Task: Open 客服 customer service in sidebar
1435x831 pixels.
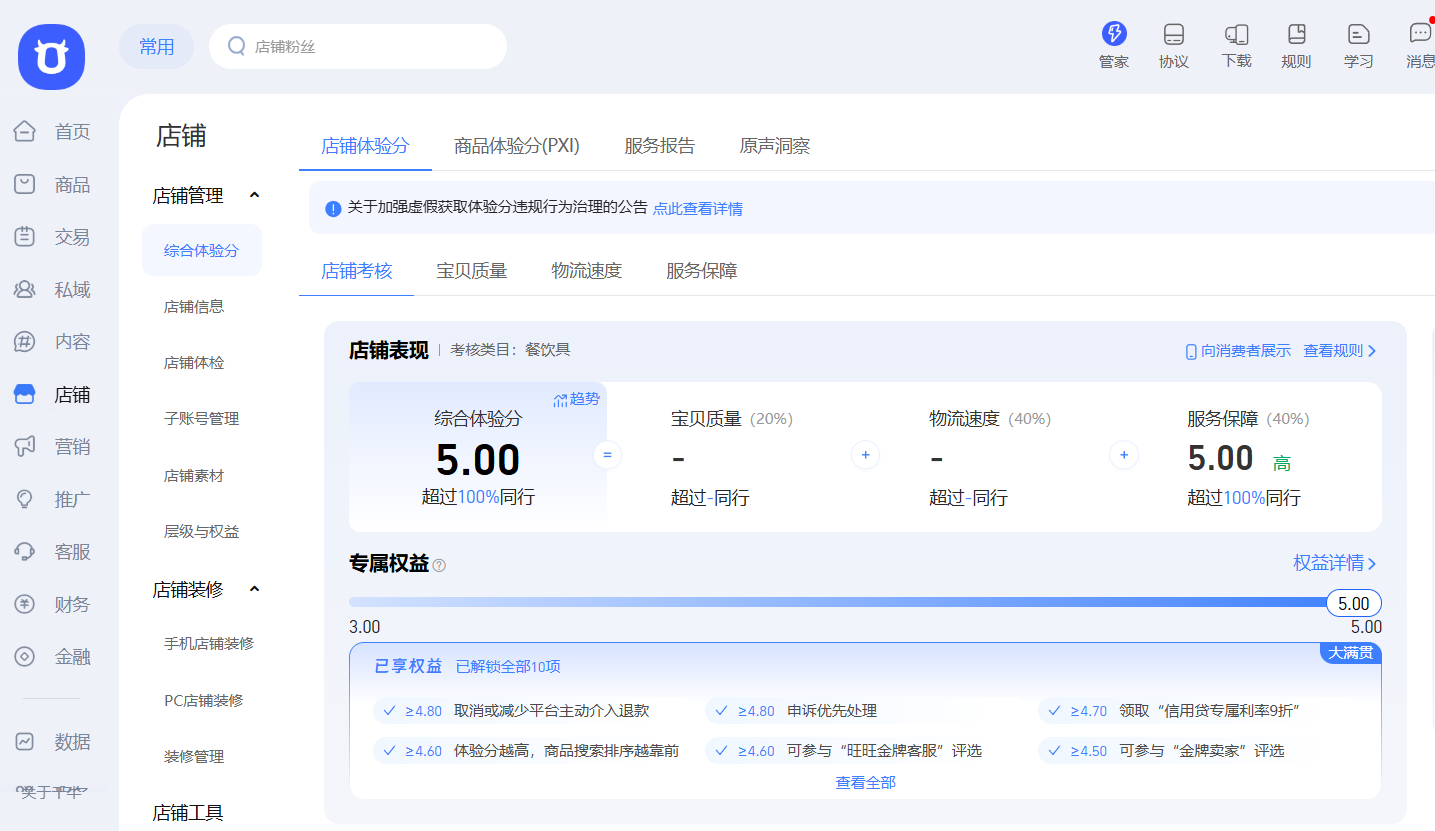Action: coord(52,552)
